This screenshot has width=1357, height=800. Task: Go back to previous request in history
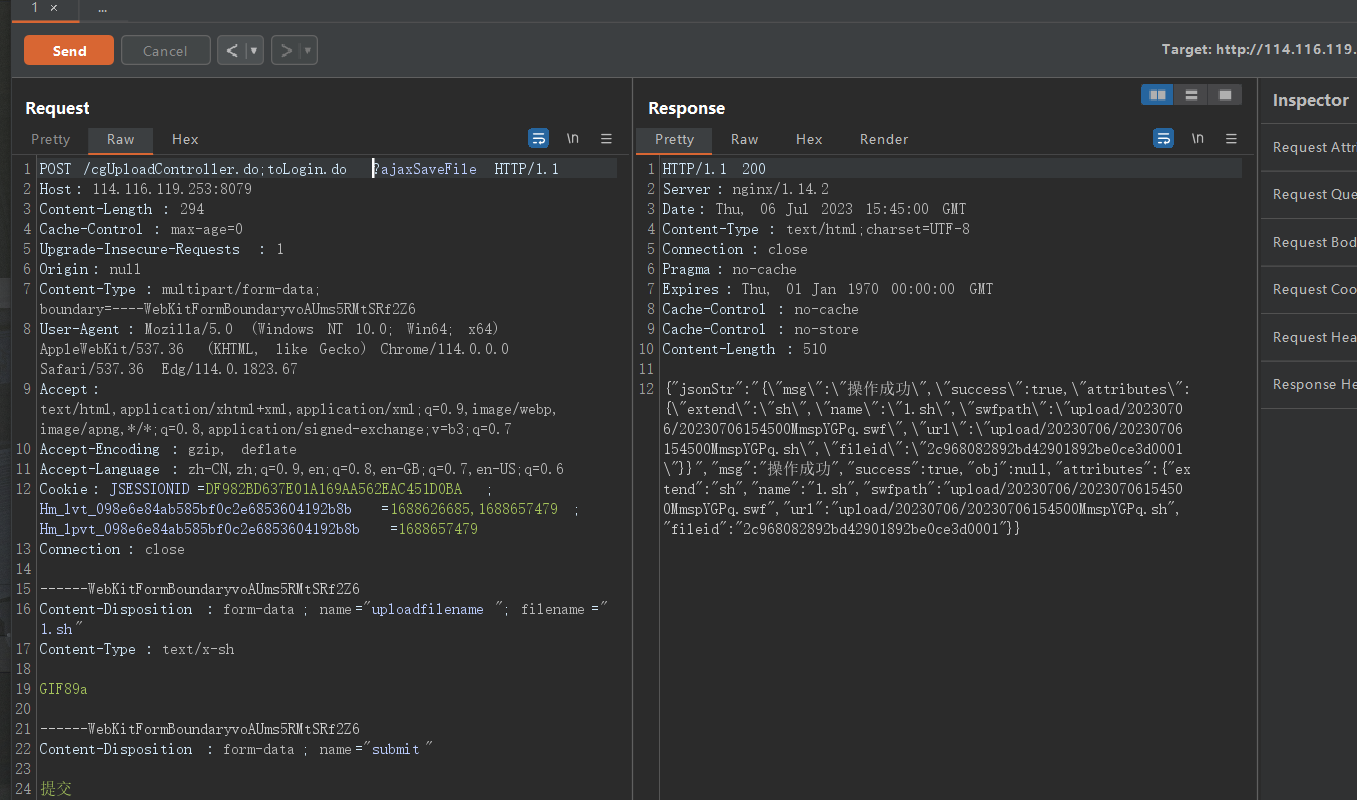[x=232, y=50]
